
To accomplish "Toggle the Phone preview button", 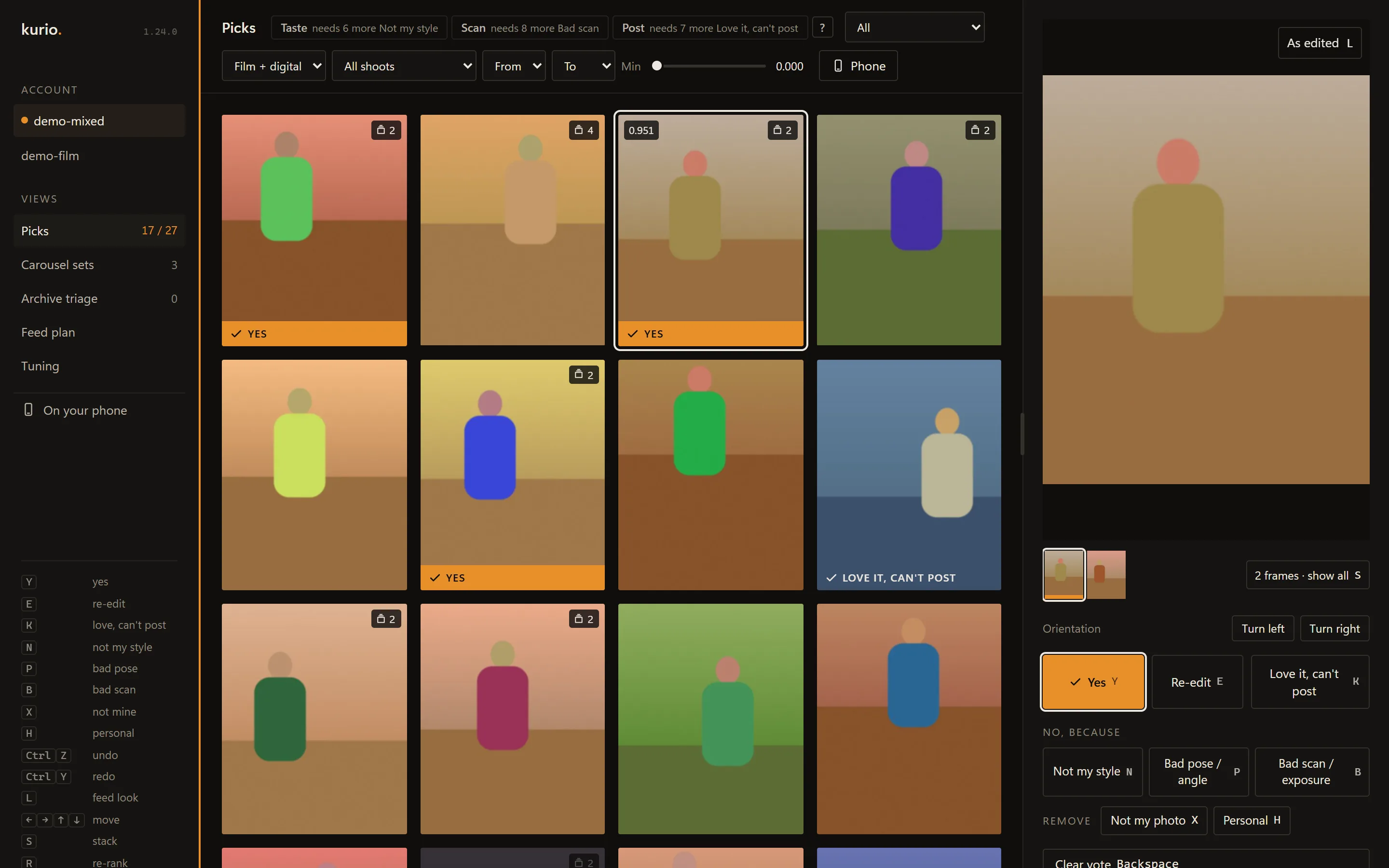I will point(858,66).
